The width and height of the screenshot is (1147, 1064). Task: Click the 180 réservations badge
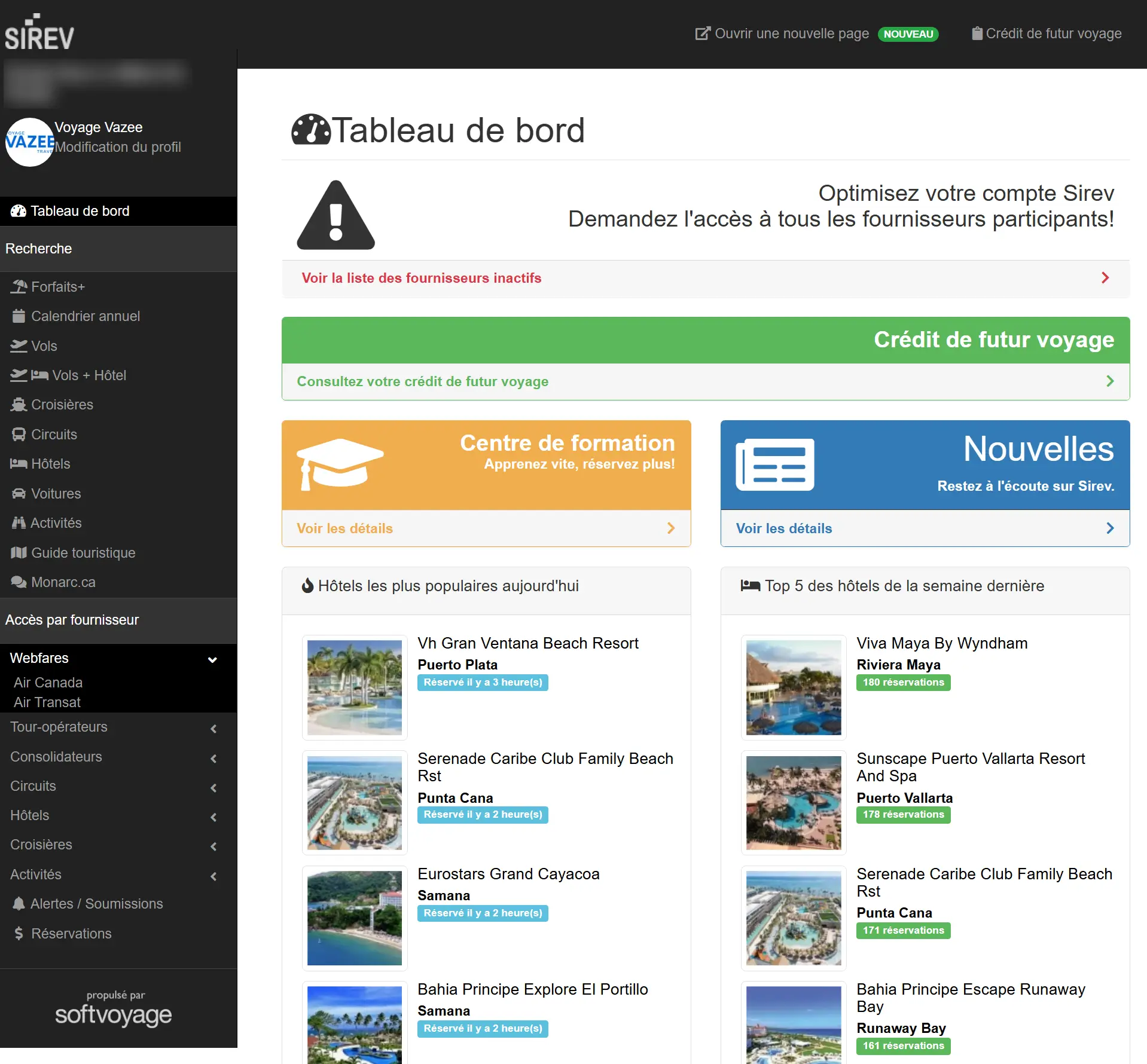tap(904, 683)
